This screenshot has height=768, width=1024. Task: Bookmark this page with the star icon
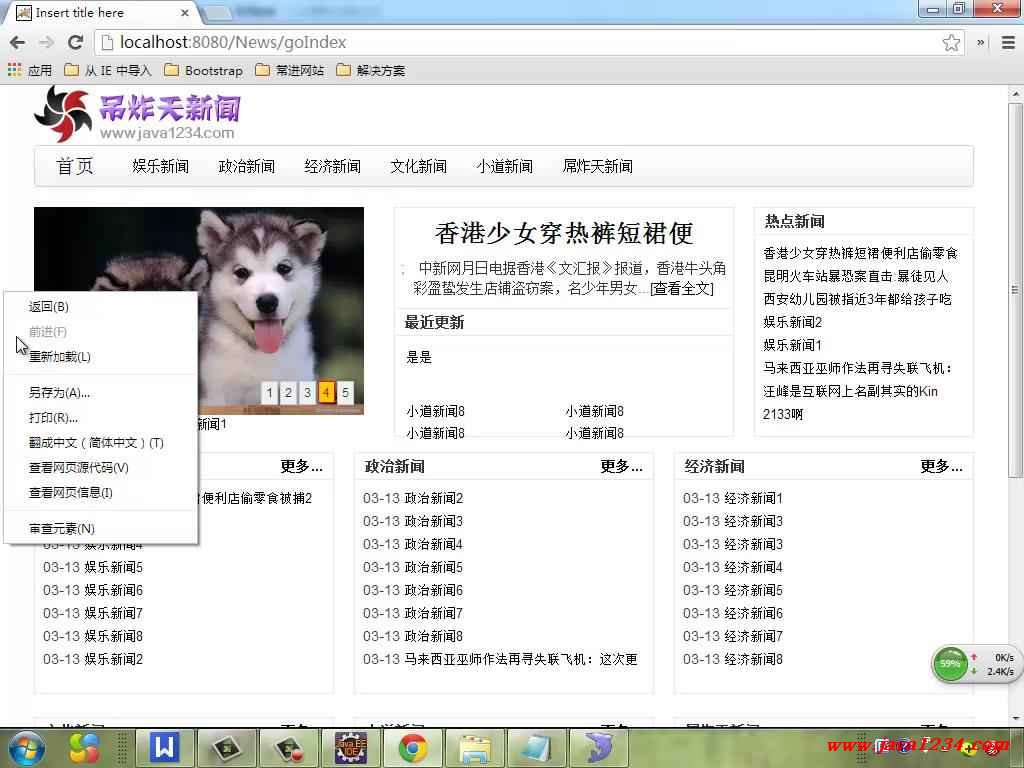coord(951,42)
